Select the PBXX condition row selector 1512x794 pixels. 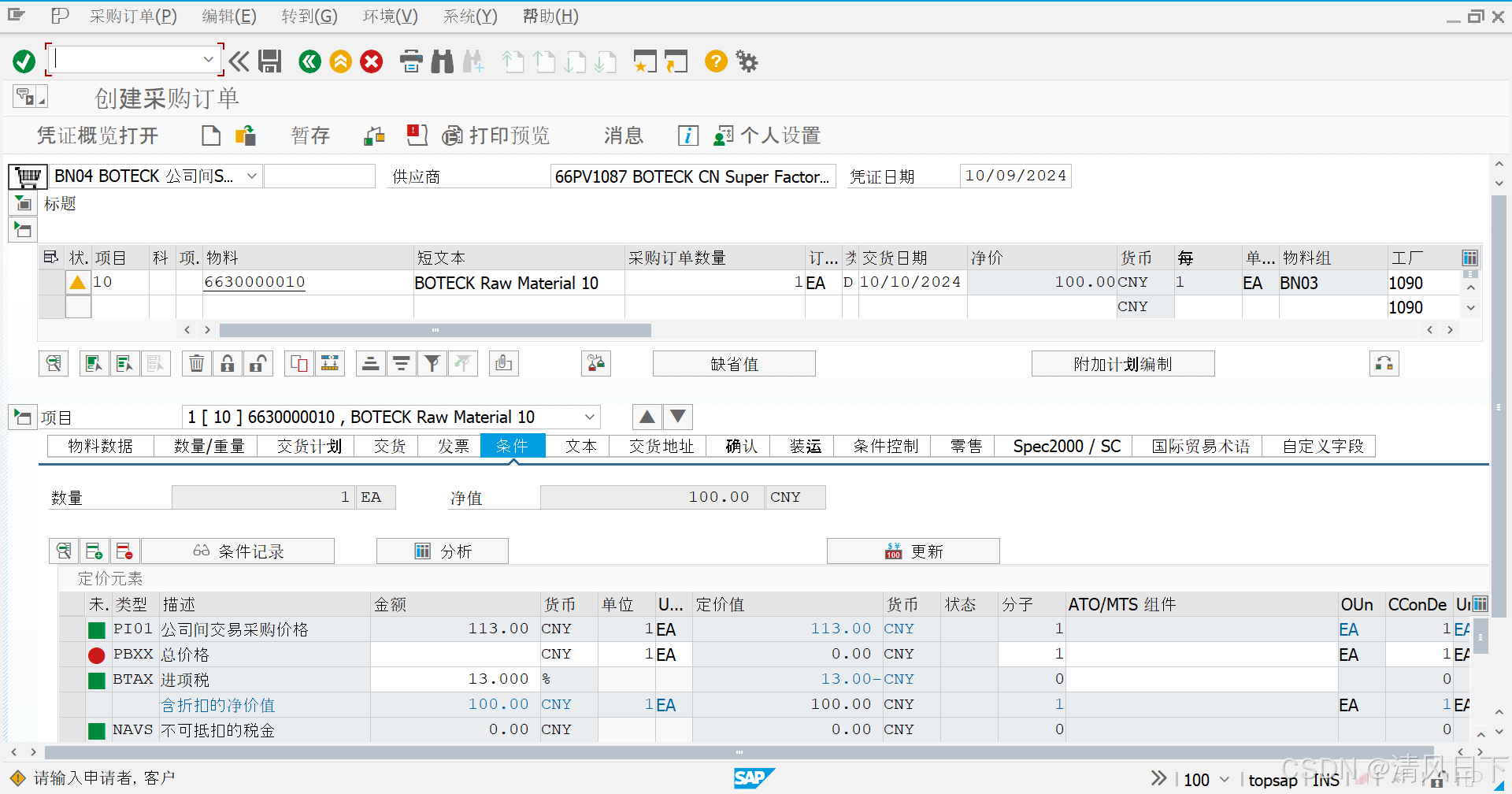click(72, 654)
